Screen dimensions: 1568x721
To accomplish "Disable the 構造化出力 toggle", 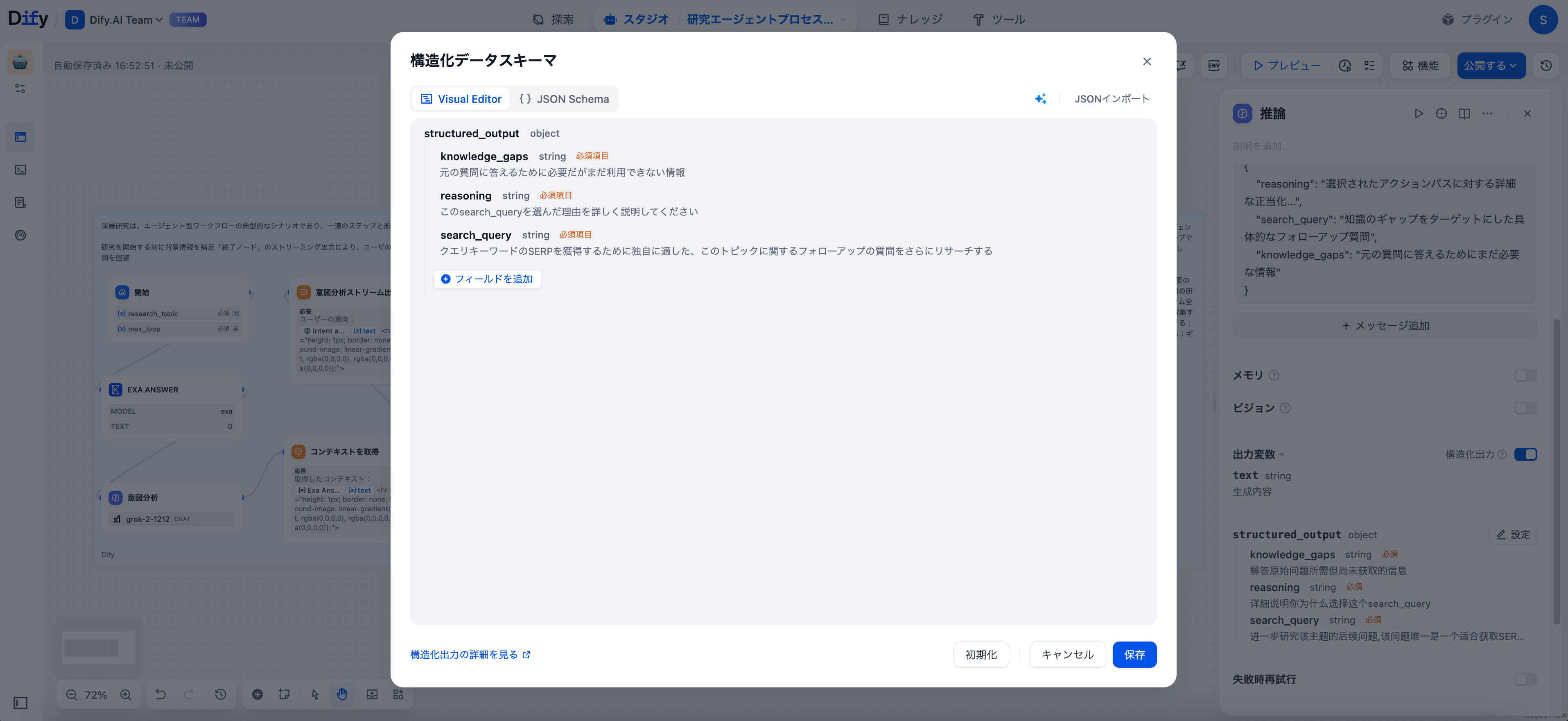I will pos(1525,454).
